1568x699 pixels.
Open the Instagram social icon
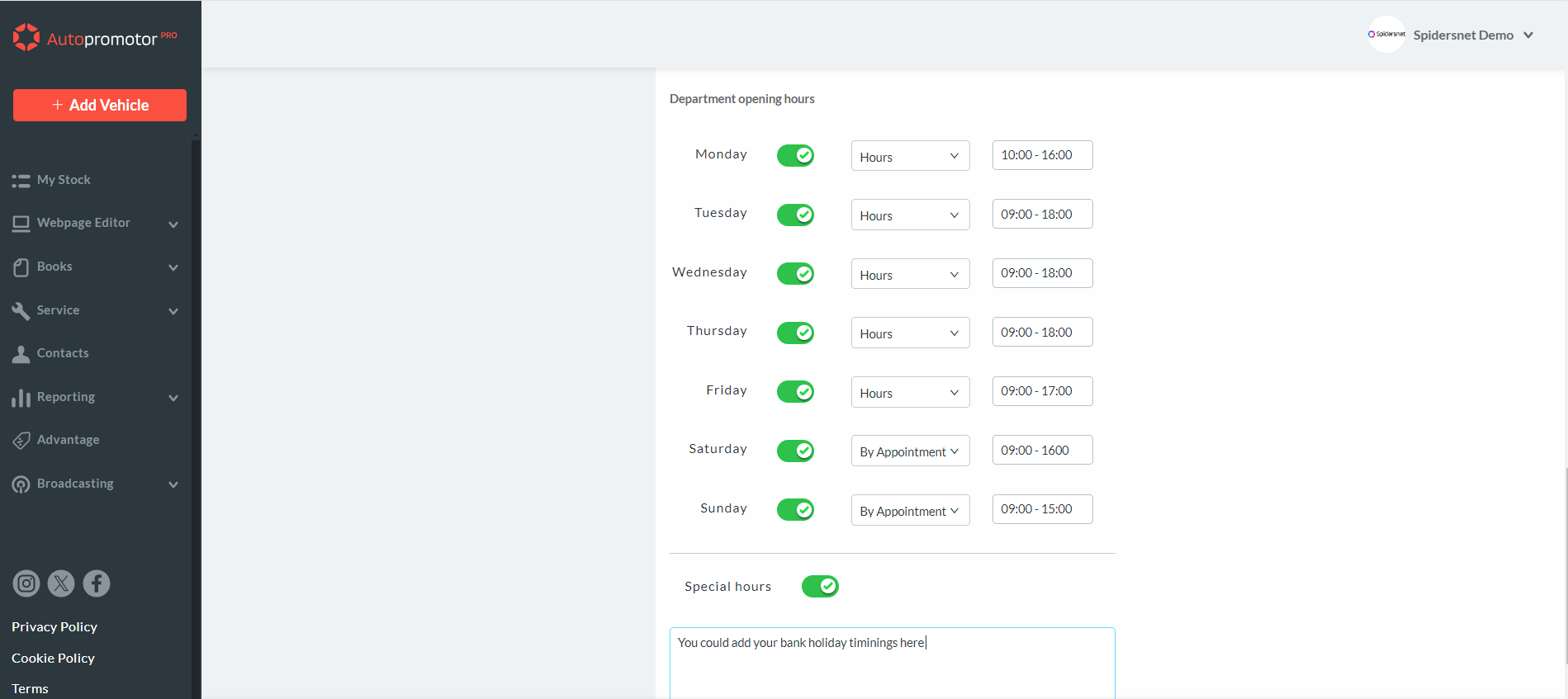point(26,583)
